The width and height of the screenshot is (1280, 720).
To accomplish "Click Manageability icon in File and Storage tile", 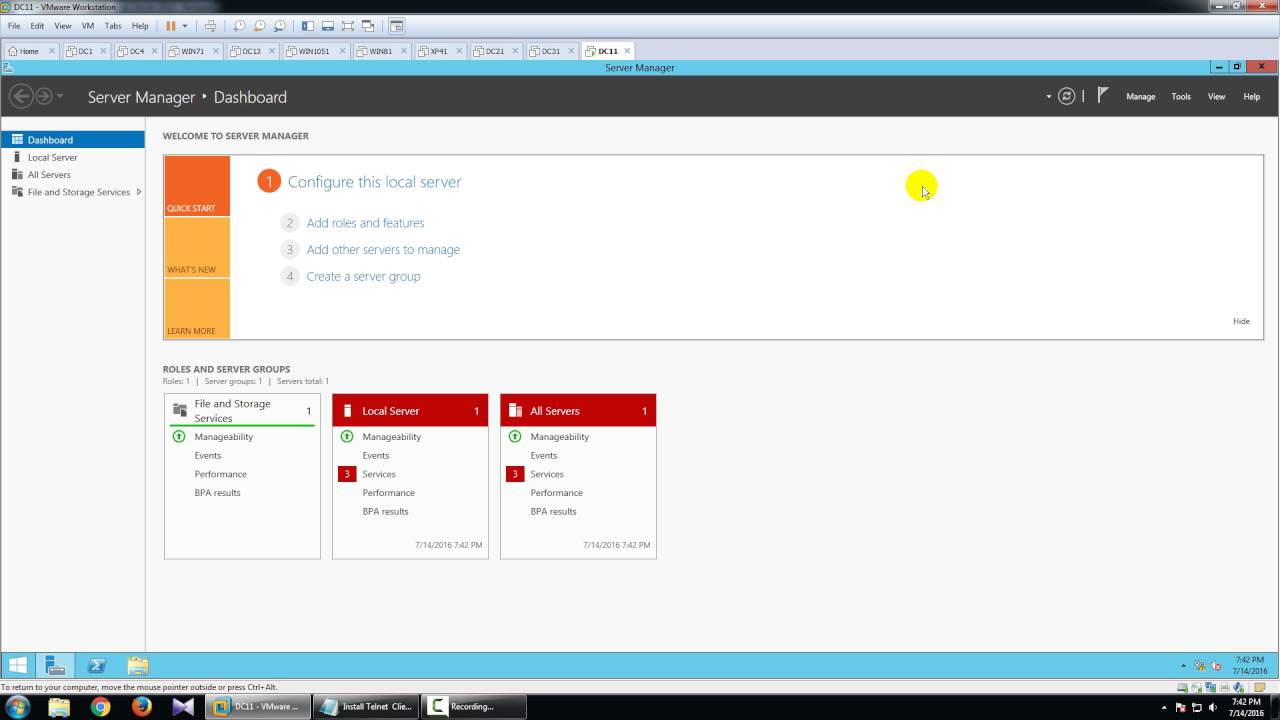I will tap(179, 437).
